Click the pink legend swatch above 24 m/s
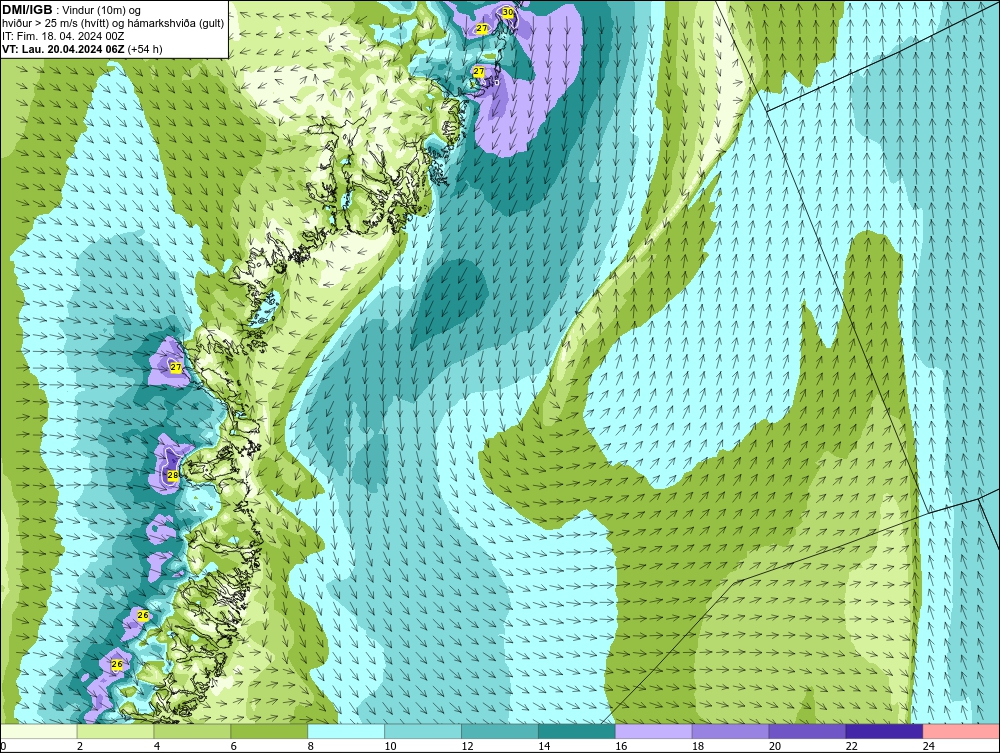1000x753 pixels. click(961, 731)
